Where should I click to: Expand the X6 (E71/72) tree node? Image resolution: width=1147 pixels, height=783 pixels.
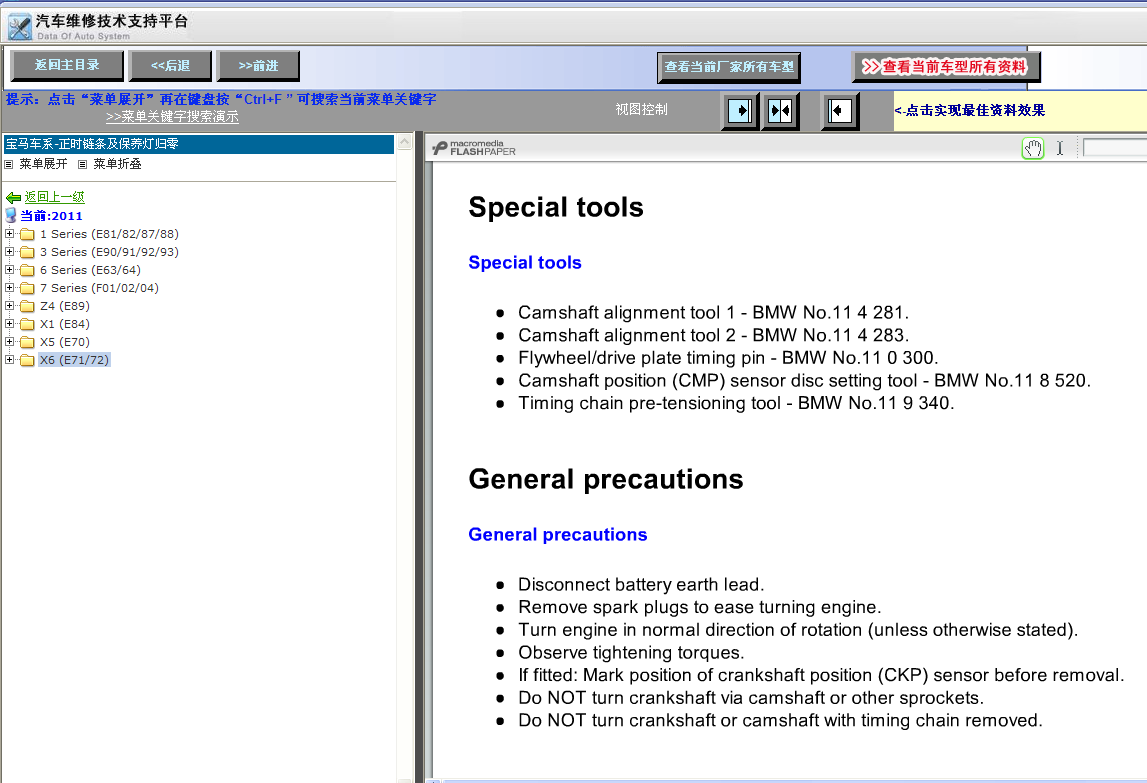pos(10,359)
